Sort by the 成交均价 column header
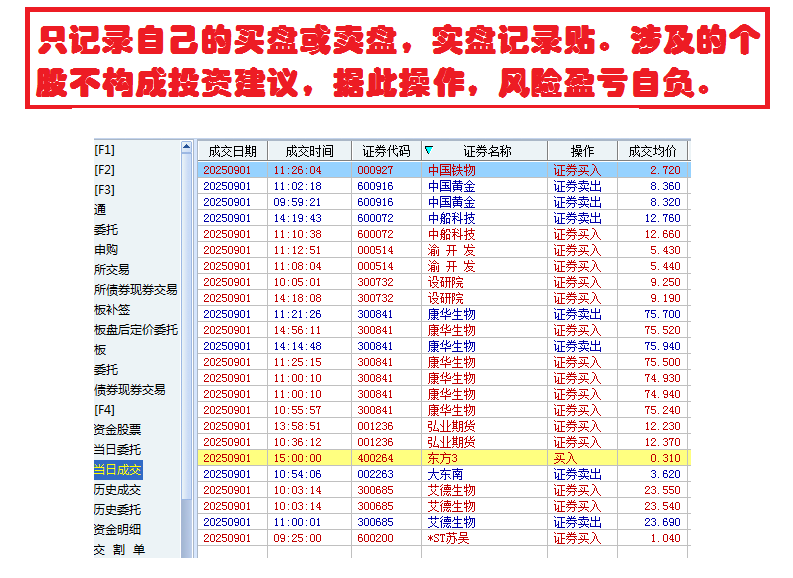 pyautogui.click(x=652, y=151)
